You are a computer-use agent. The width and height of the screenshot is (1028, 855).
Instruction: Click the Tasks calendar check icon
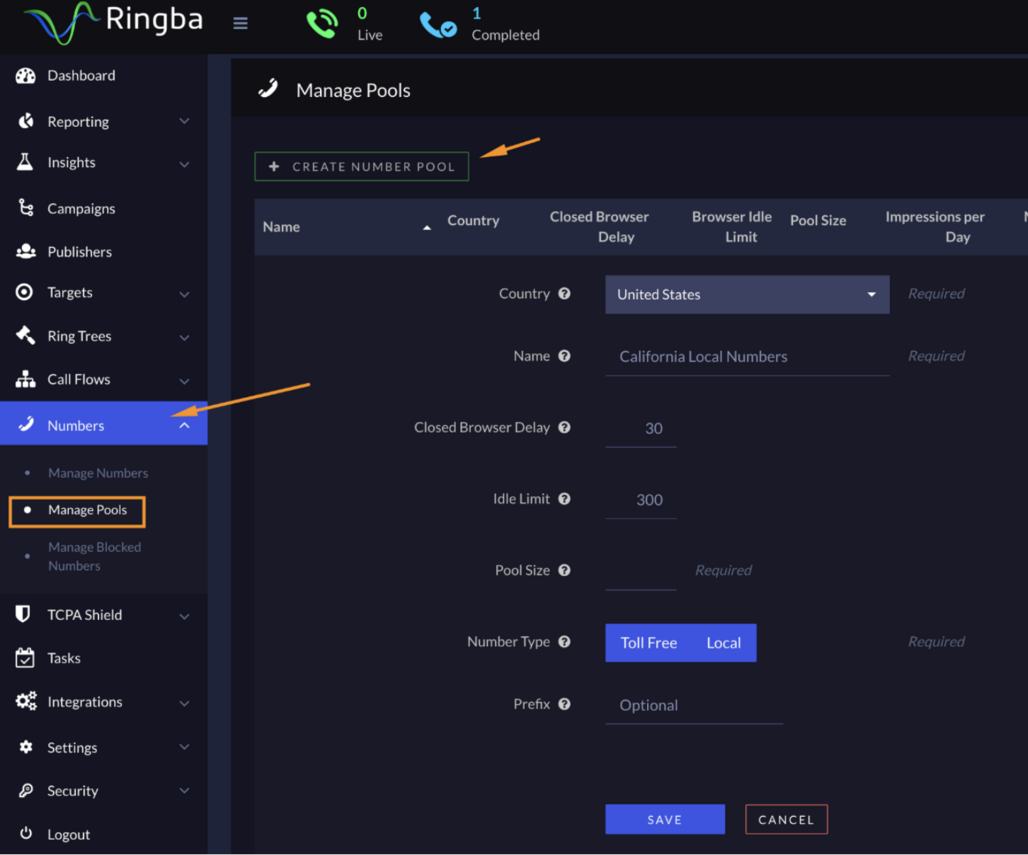(x=25, y=658)
